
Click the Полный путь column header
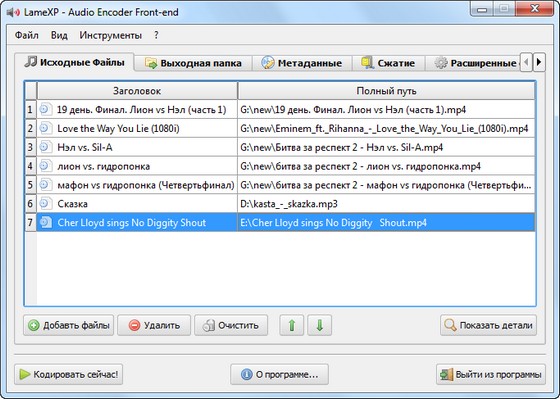pyautogui.click(x=386, y=91)
